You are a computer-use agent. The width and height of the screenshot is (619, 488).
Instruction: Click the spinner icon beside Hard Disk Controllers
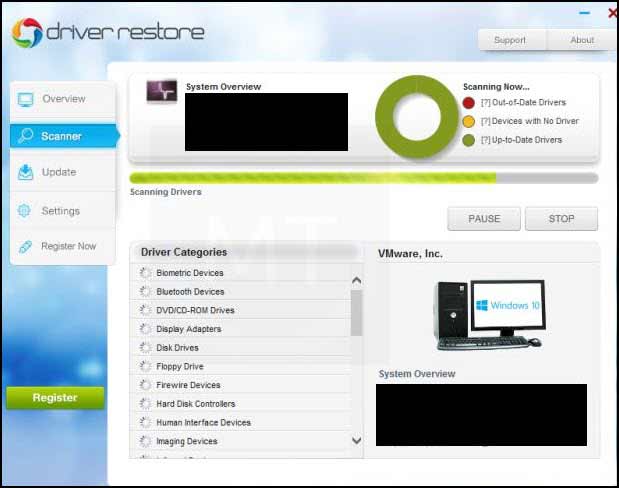tap(145, 404)
